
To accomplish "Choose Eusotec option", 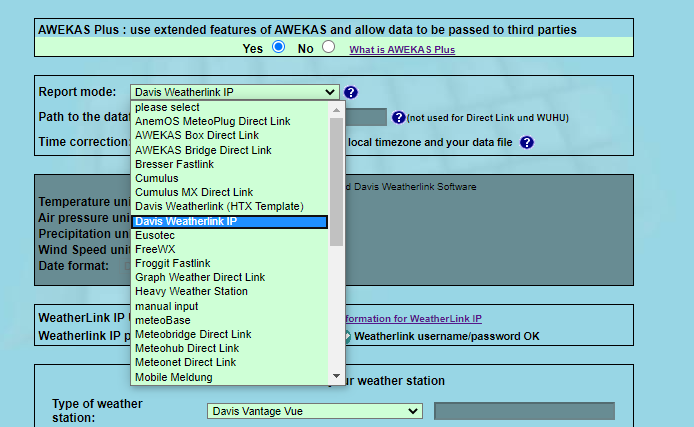I will (x=230, y=235).
